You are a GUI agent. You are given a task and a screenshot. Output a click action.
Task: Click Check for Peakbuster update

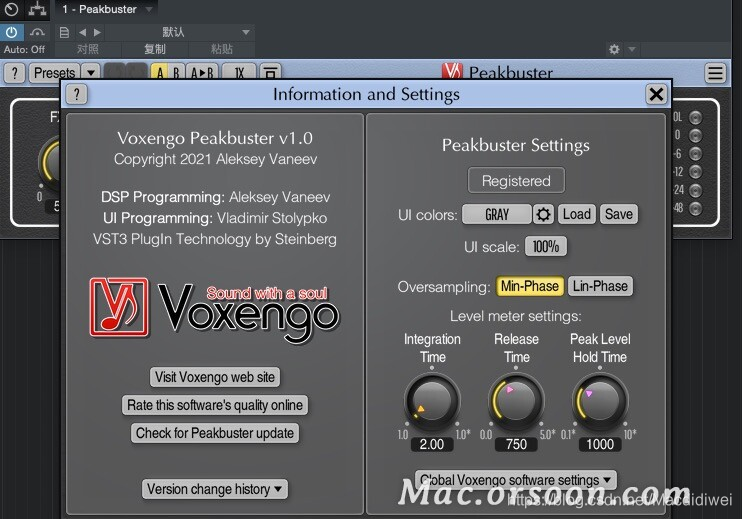pos(215,433)
